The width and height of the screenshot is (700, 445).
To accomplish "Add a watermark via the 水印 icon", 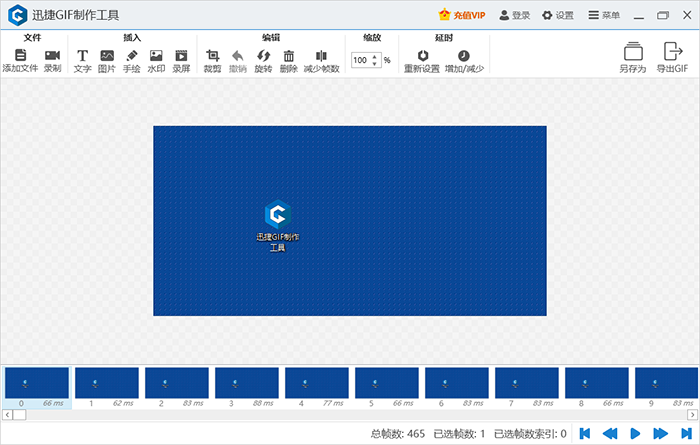I will [156, 57].
